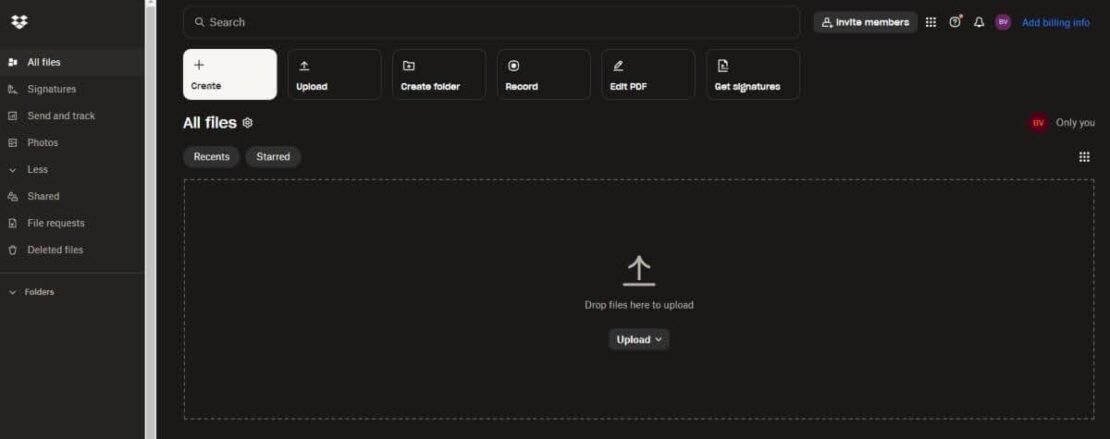Click the Deleted files trash icon
1110x439 pixels.
pos(12,251)
